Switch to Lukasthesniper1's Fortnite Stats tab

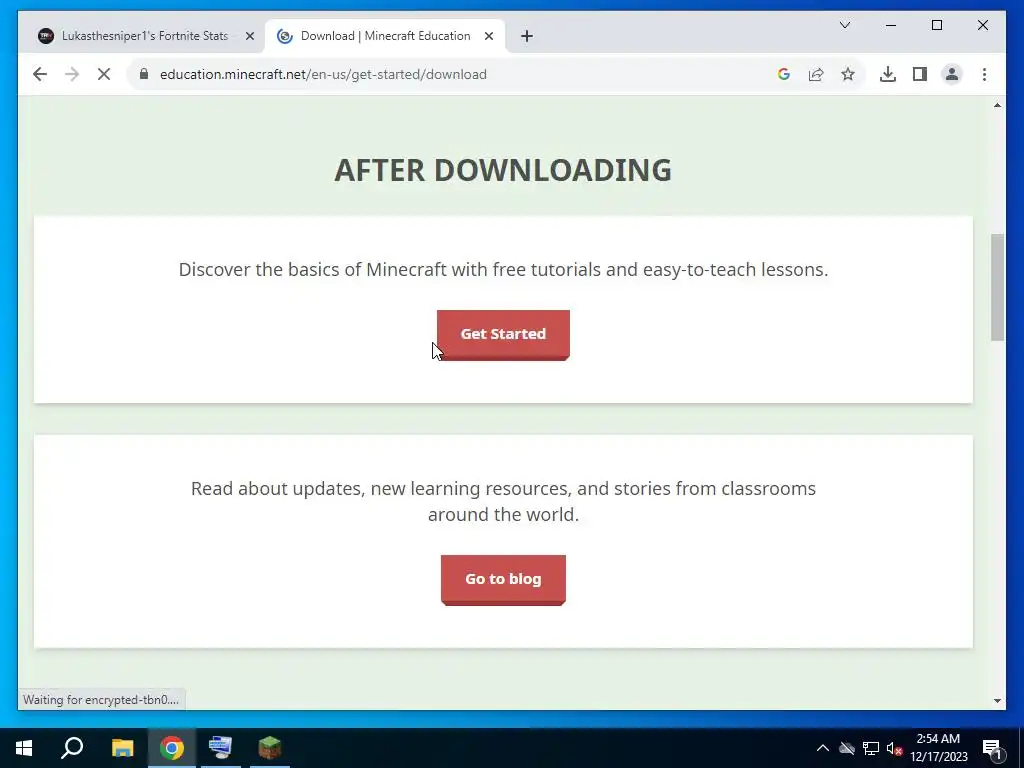click(x=145, y=36)
